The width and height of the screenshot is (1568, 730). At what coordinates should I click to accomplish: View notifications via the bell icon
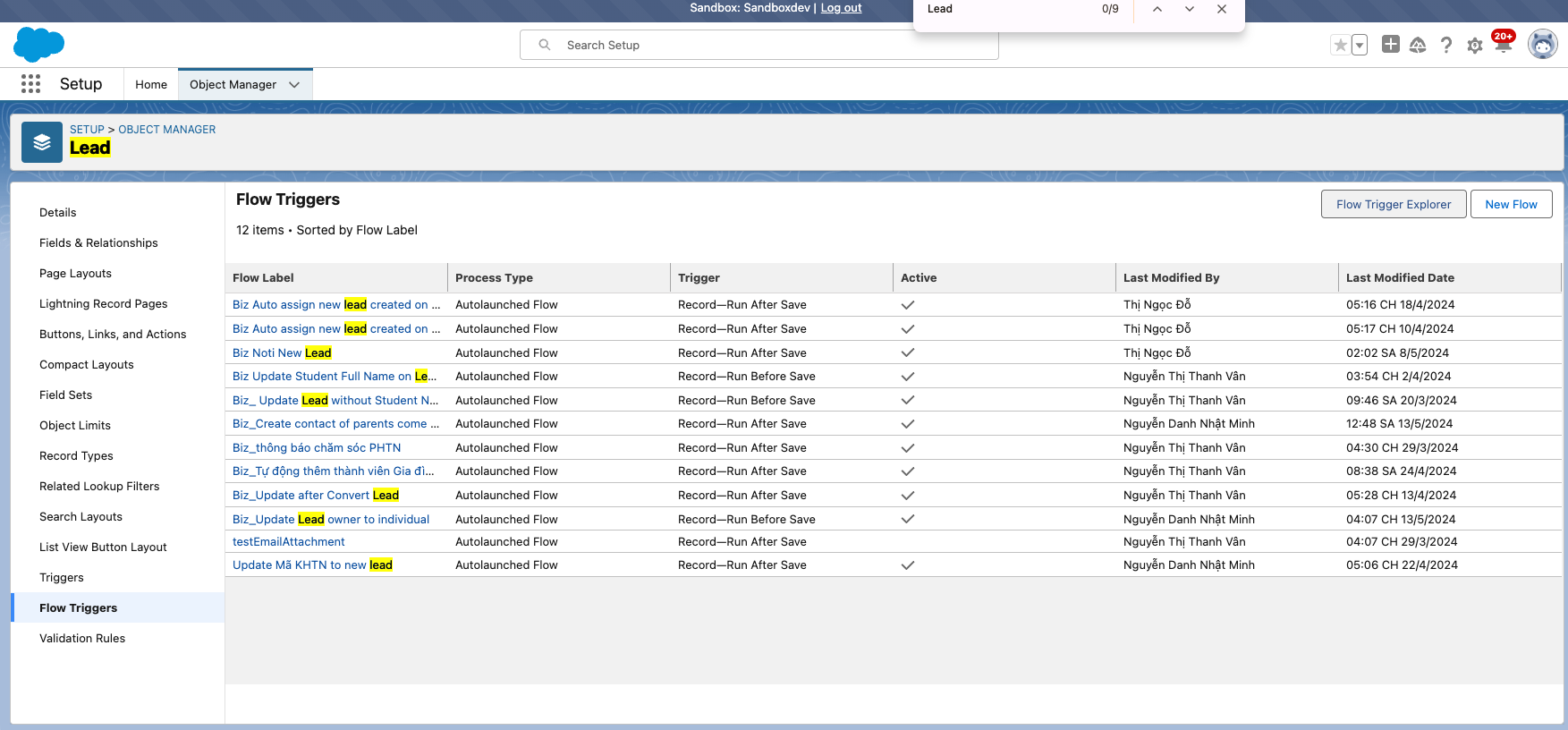coord(1503,45)
